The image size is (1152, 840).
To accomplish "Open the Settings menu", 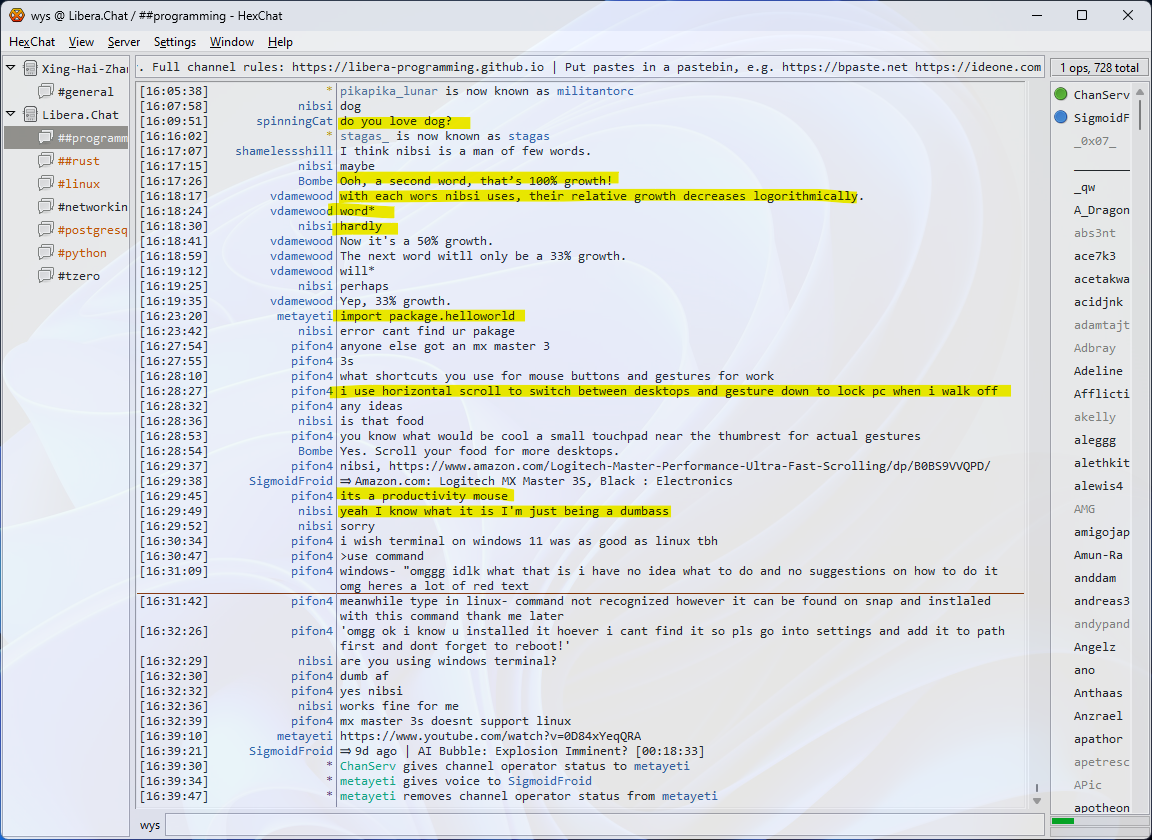I will 175,42.
